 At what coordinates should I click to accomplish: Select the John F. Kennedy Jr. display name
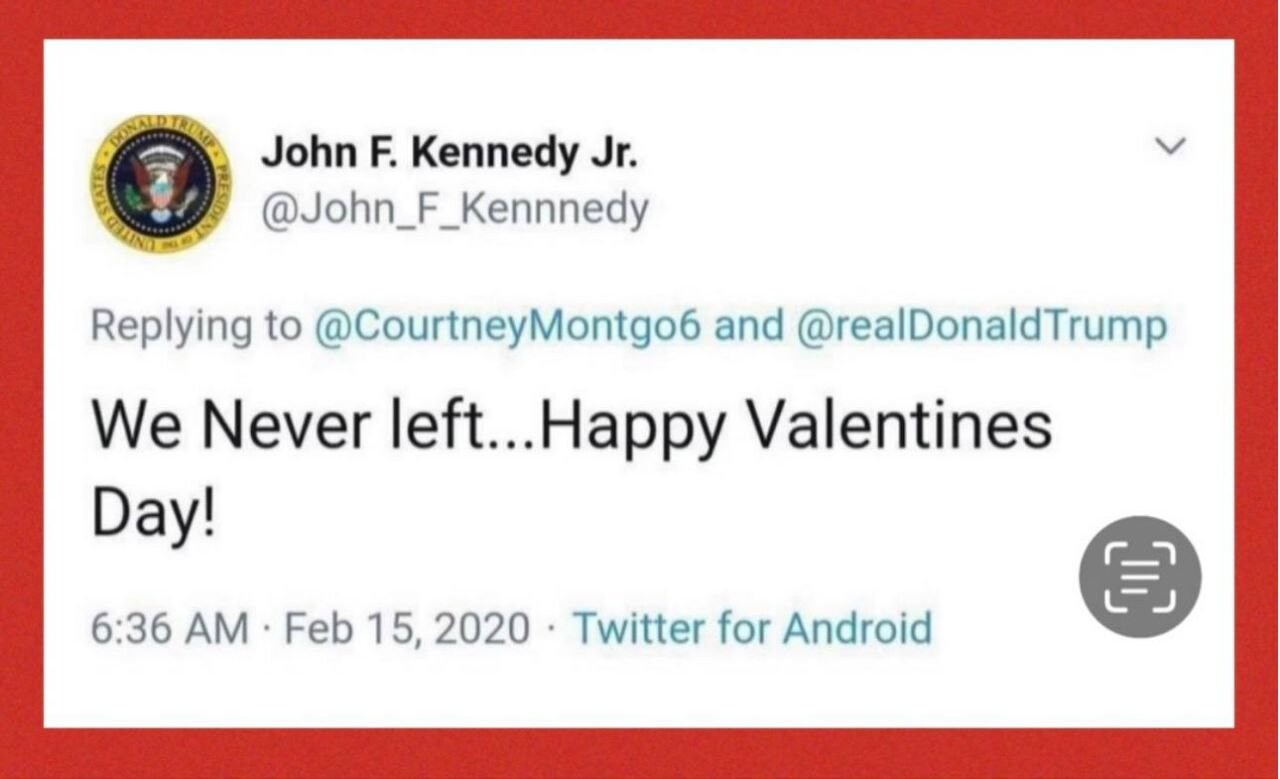[449, 154]
